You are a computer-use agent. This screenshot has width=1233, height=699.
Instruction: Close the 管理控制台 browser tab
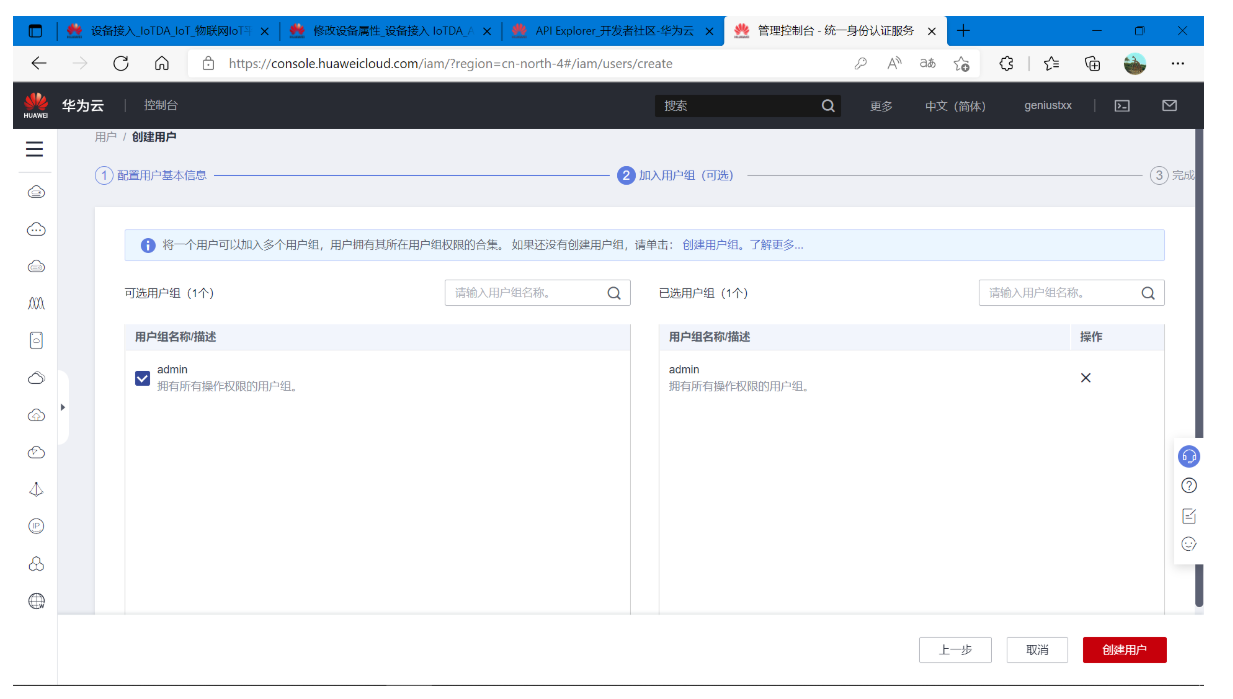(x=932, y=30)
